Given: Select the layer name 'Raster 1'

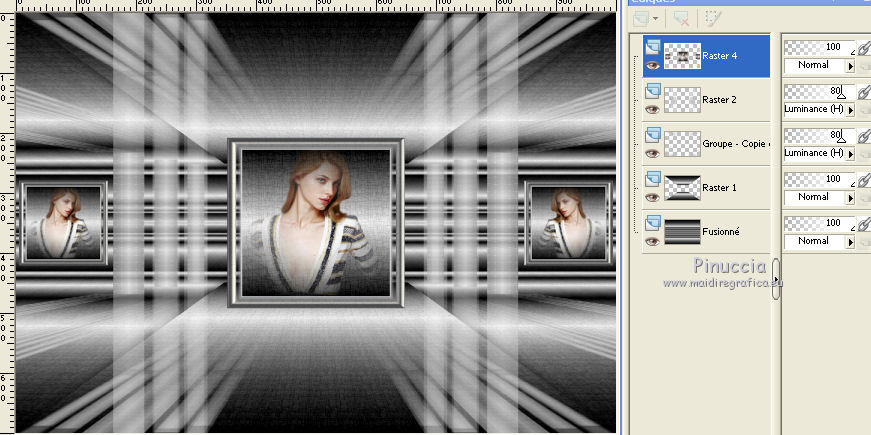Looking at the screenshot, I should click(x=719, y=188).
